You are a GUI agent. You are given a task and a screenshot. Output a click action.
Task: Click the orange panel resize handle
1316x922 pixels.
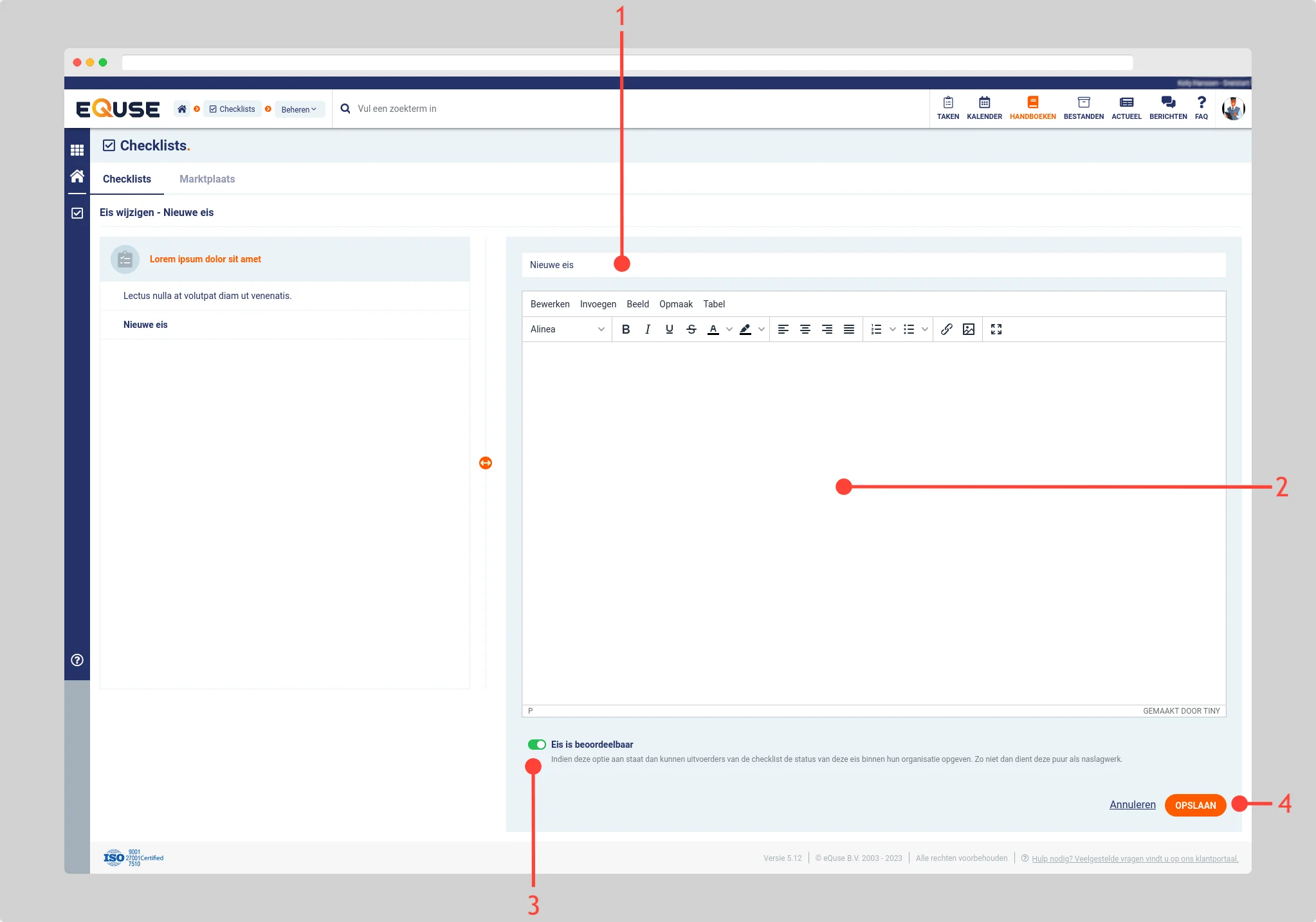(x=486, y=463)
